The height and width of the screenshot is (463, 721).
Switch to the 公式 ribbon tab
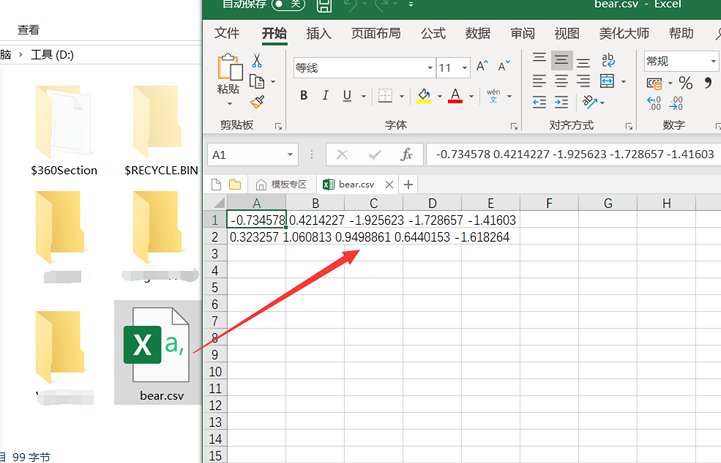(x=433, y=33)
